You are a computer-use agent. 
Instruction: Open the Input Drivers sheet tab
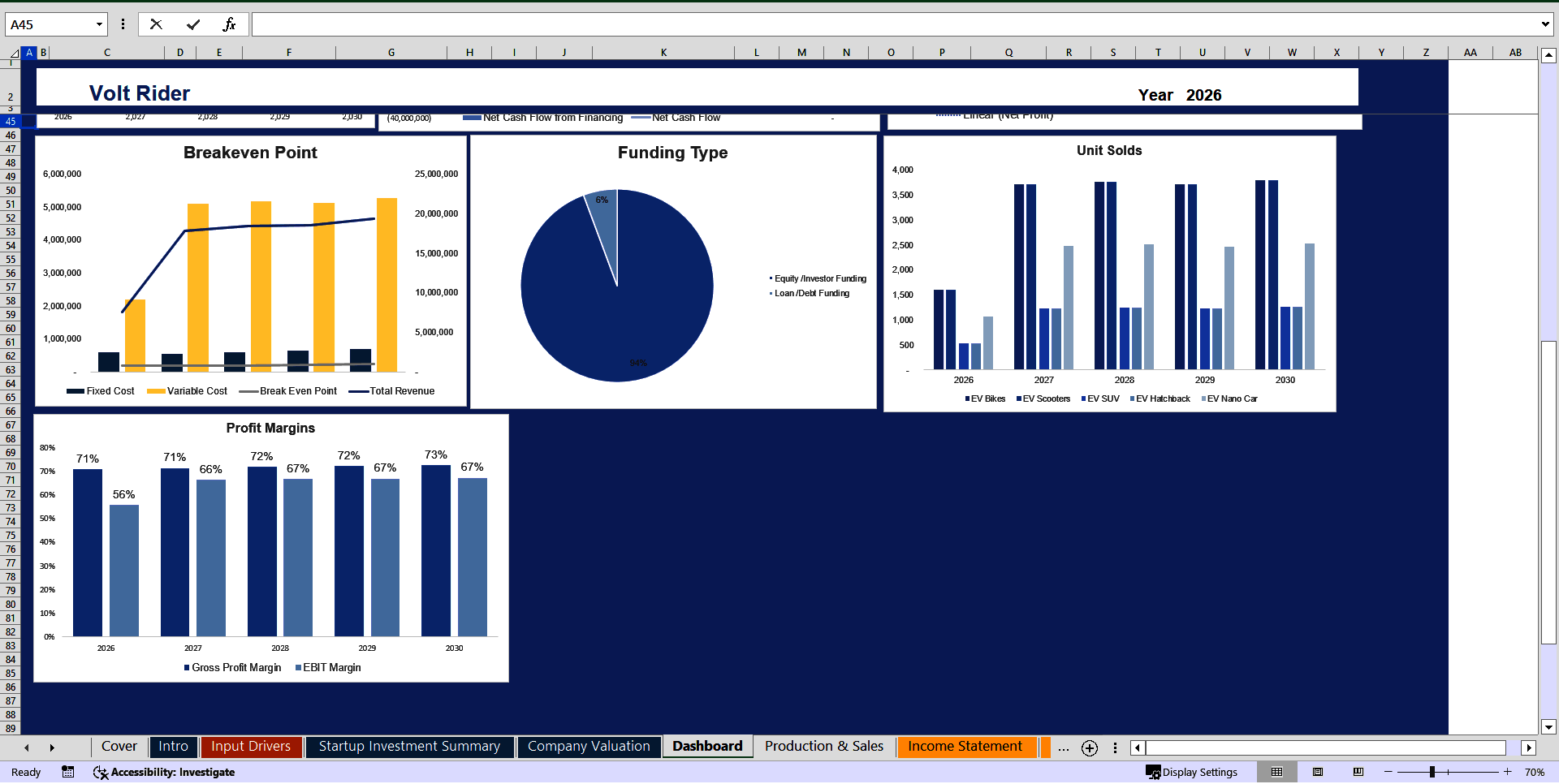coord(251,747)
